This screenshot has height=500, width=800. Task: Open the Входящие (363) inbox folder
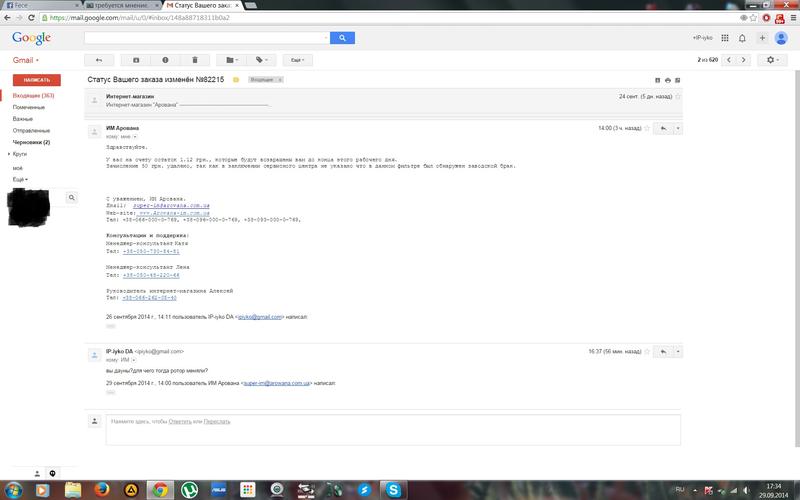coord(33,95)
